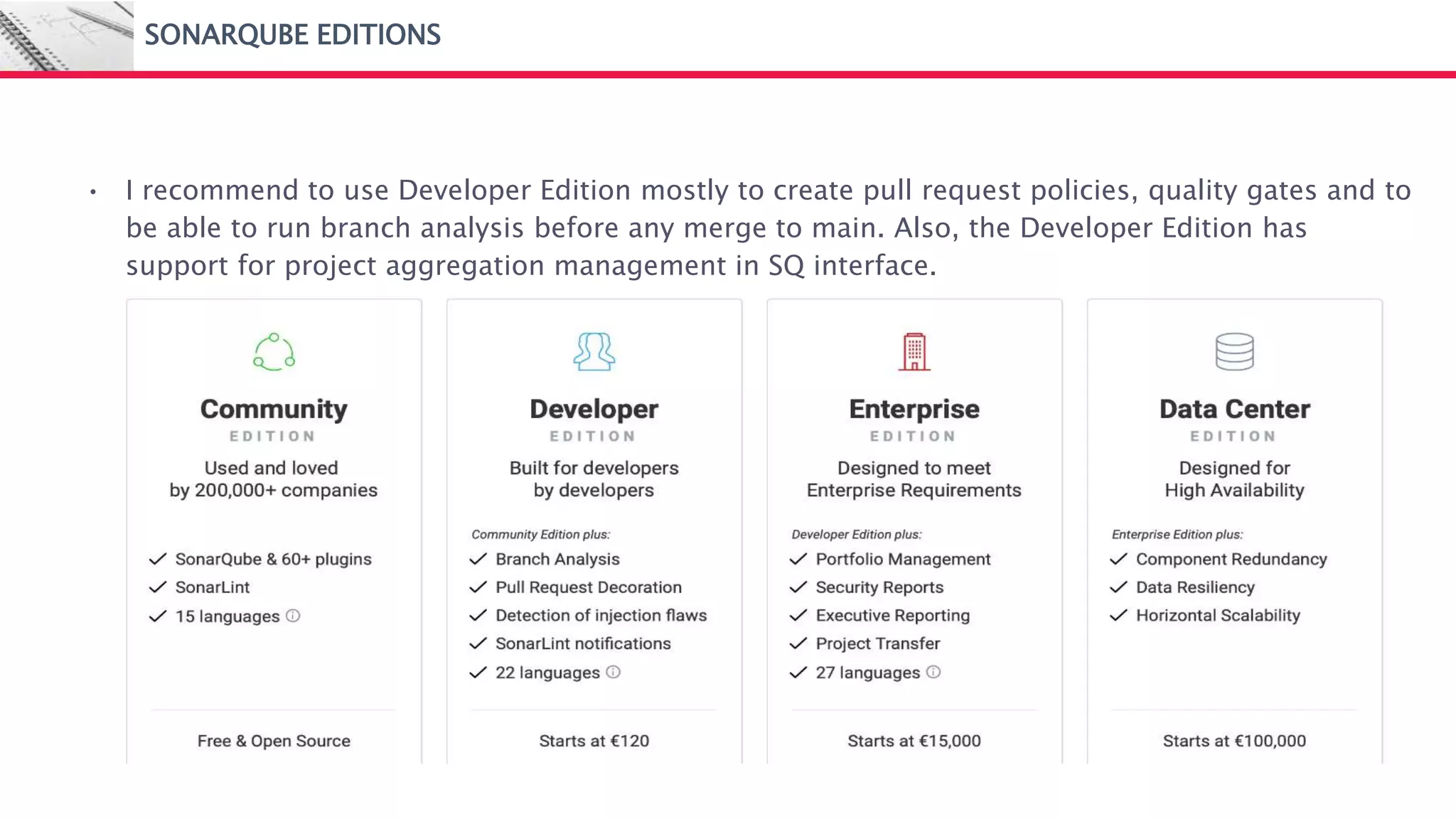Click info icon beside 27 languages
This screenshot has width=1456, height=819.
coord(933,672)
